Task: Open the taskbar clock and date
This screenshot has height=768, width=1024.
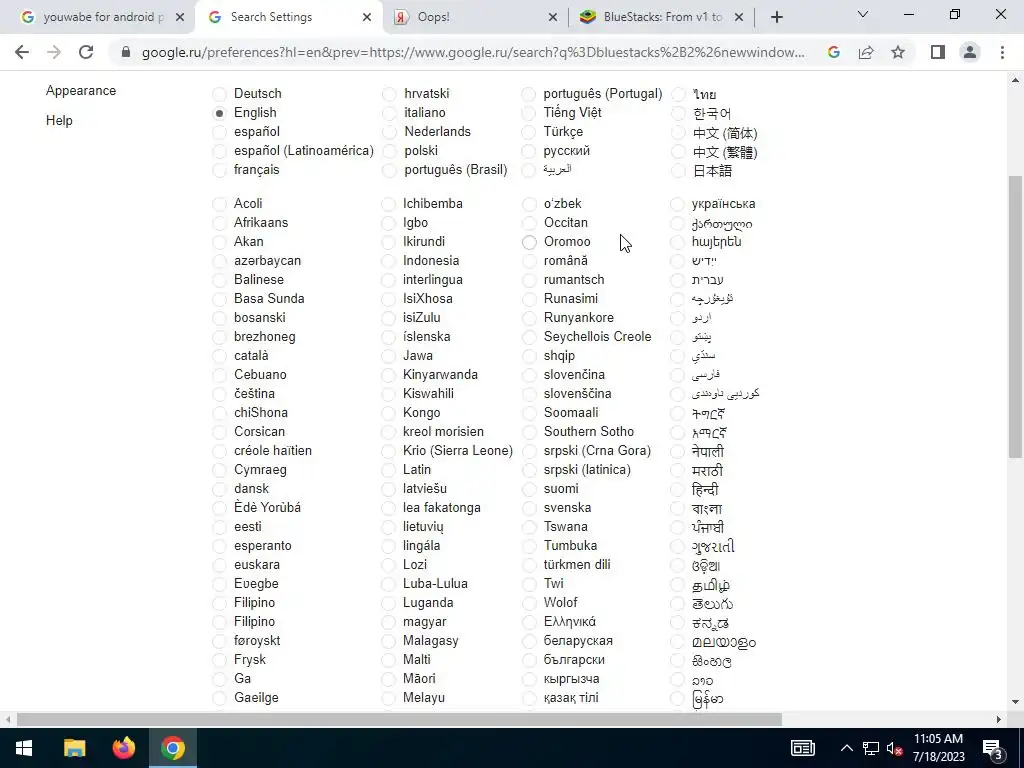Action: pos(938,748)
